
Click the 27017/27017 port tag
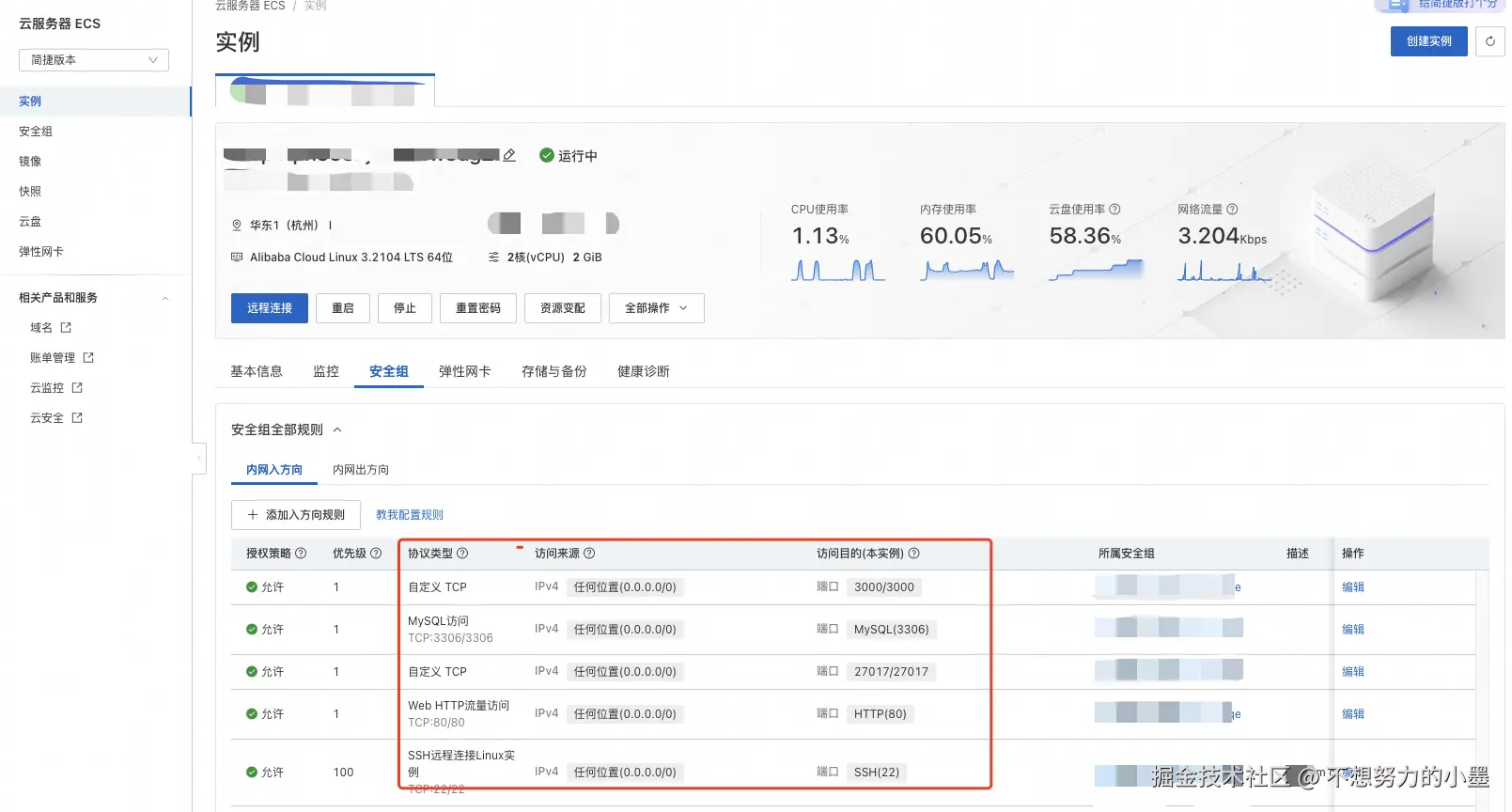point(891,672)
